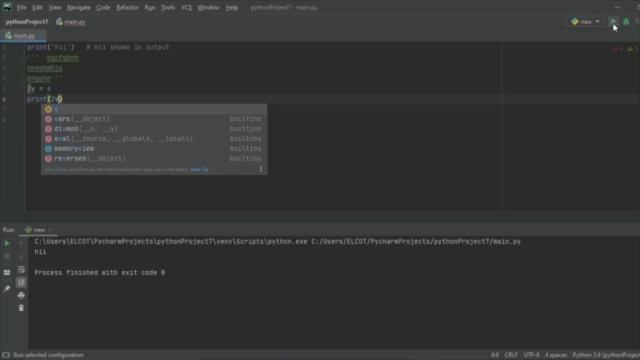This screenshot has width=640, height=360.
Task: Click on the v = 4 code line
Action: [x=40, y=88]
